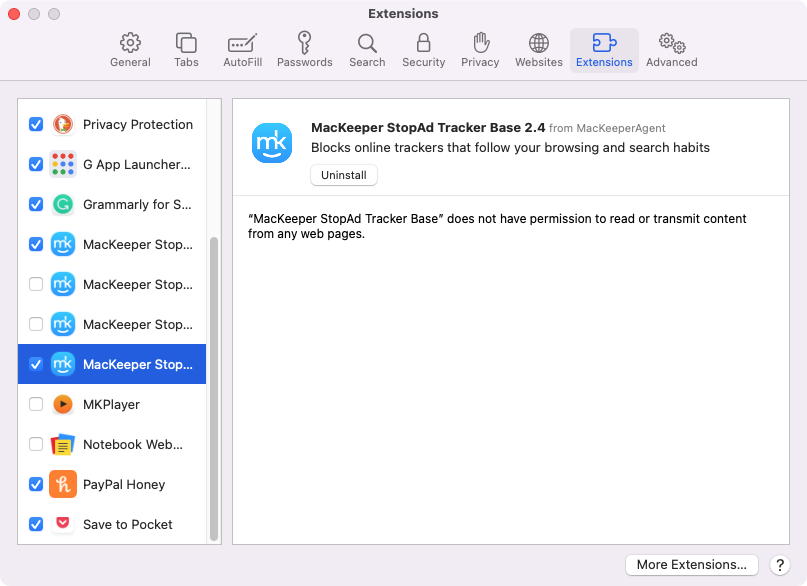Open the Security lock icon
This screenshot has height=586, width=807.
424,43
